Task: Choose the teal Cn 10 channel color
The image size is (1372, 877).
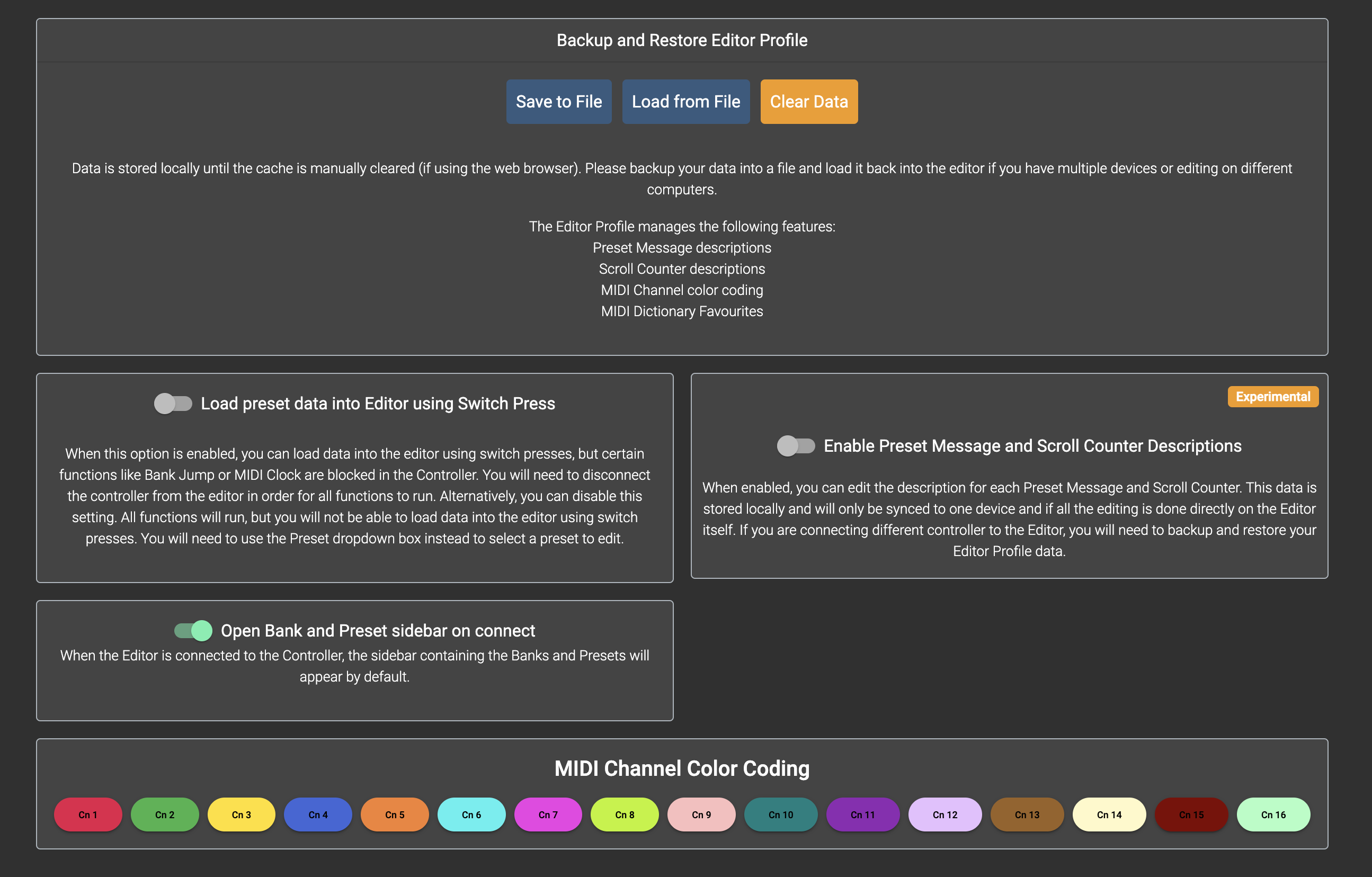Action: click(781, 815)
